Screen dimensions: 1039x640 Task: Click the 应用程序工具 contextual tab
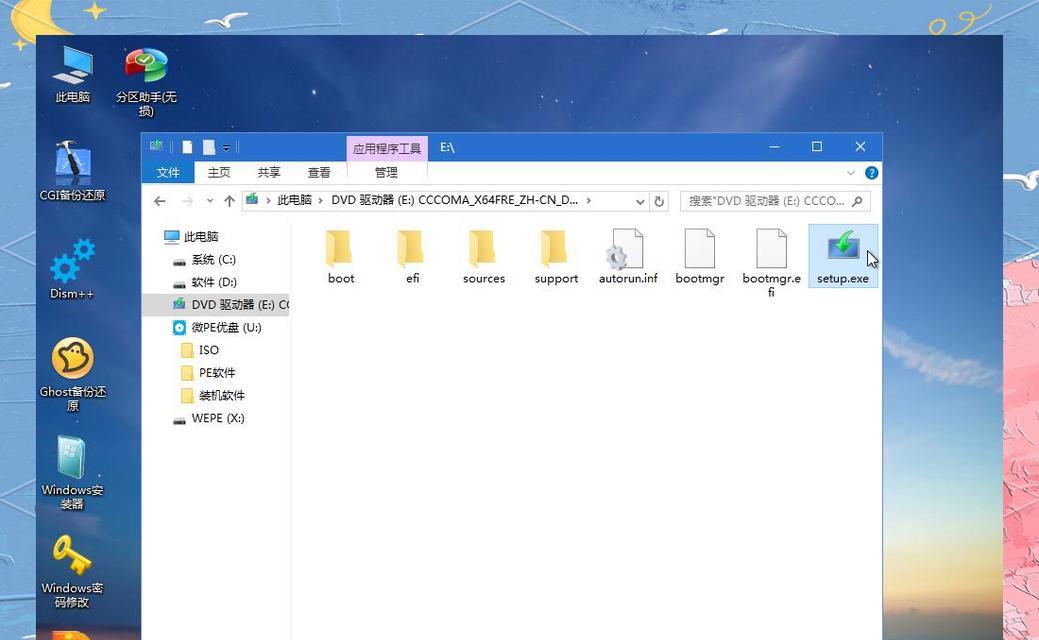click(x=387, y=148)
